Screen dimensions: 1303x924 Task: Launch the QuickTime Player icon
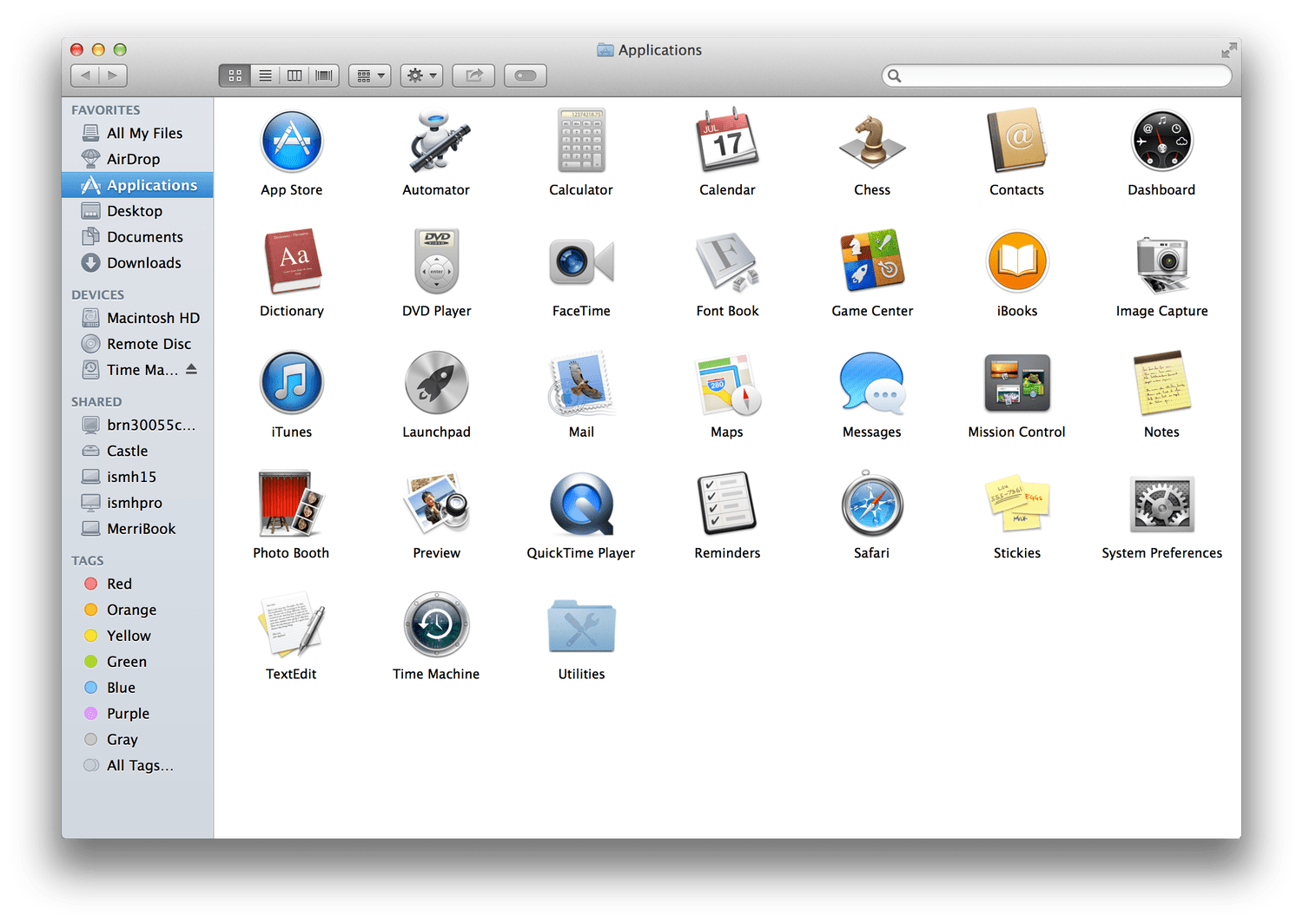[x=581, y=505]
